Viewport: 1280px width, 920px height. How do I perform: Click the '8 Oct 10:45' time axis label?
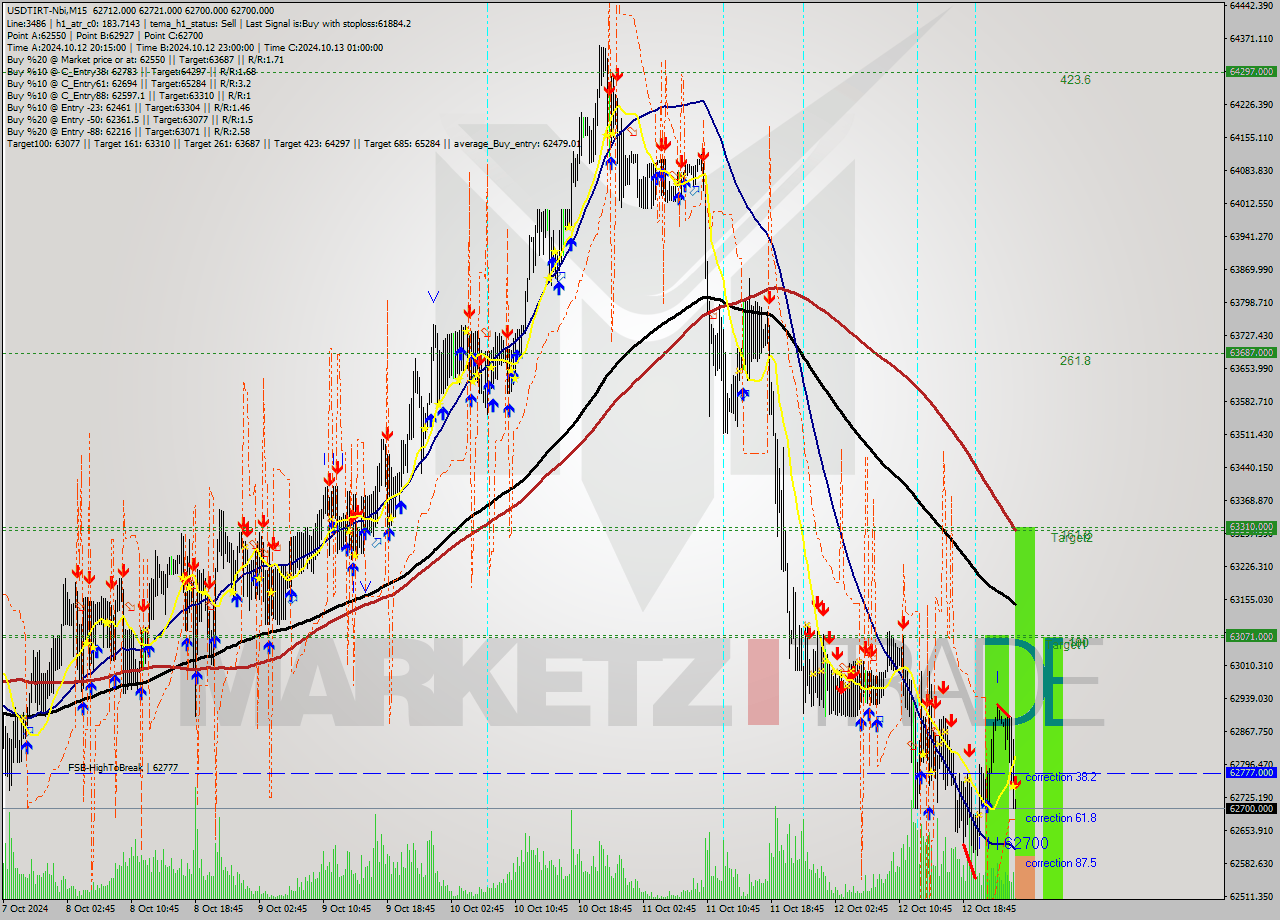tap(157, 910)
